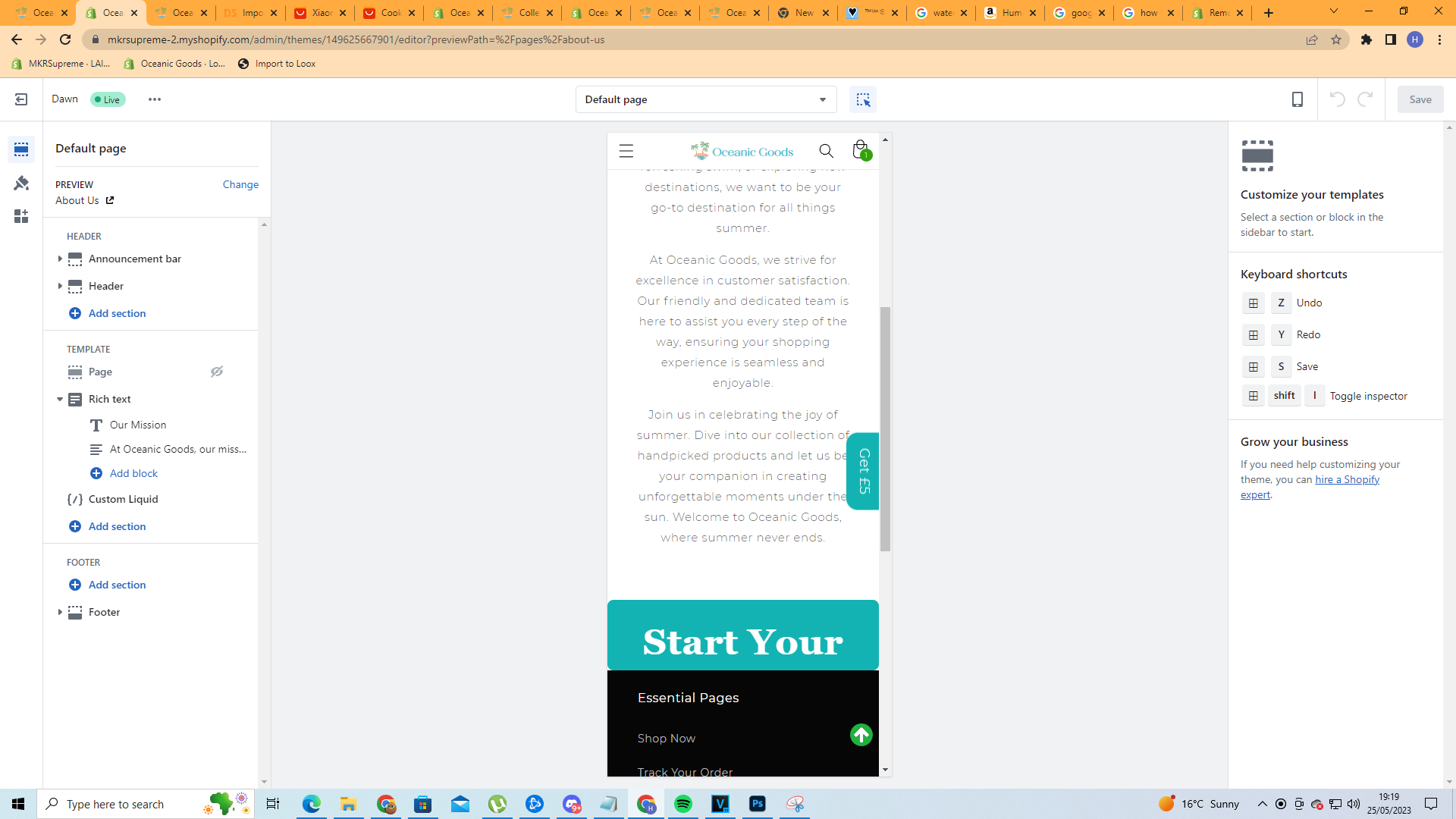Collapse the Rich text section
Screen dimensions: 1456x819
coord(60,399)
